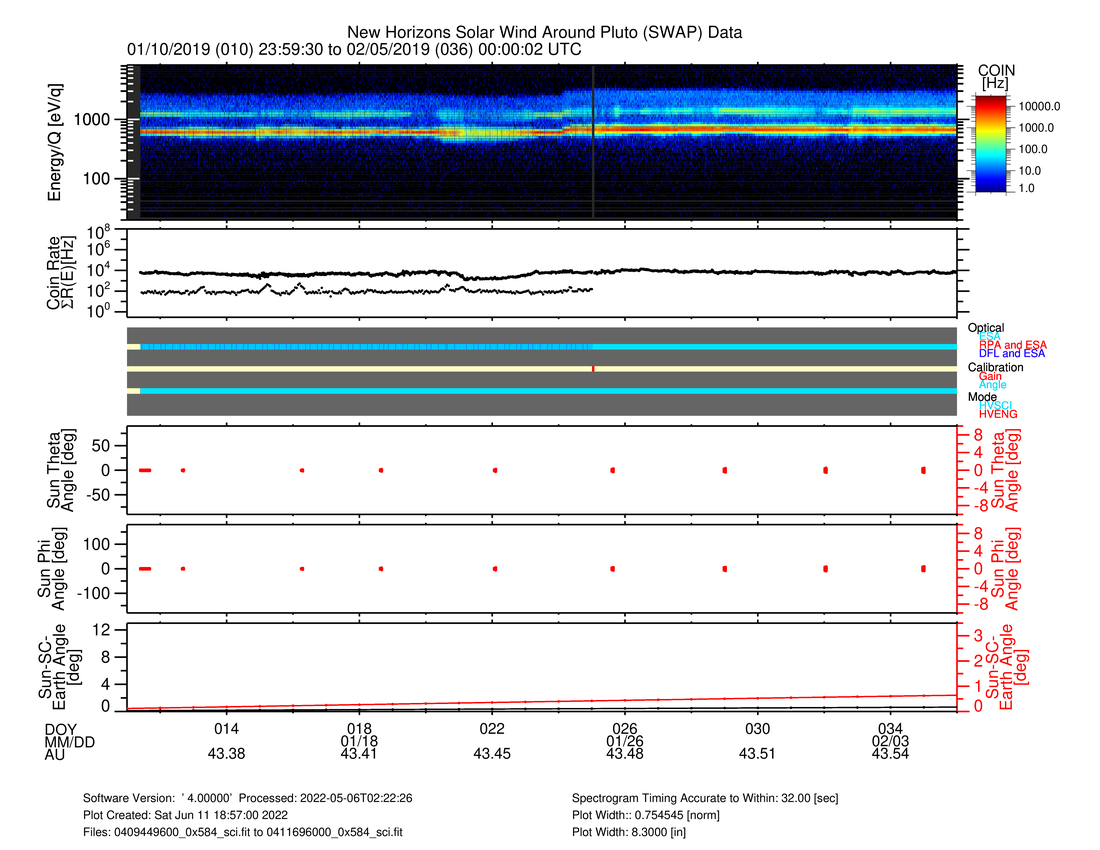Click the red right-side 'Sun Theta Angle' axis label

(x=1002, y=470)
